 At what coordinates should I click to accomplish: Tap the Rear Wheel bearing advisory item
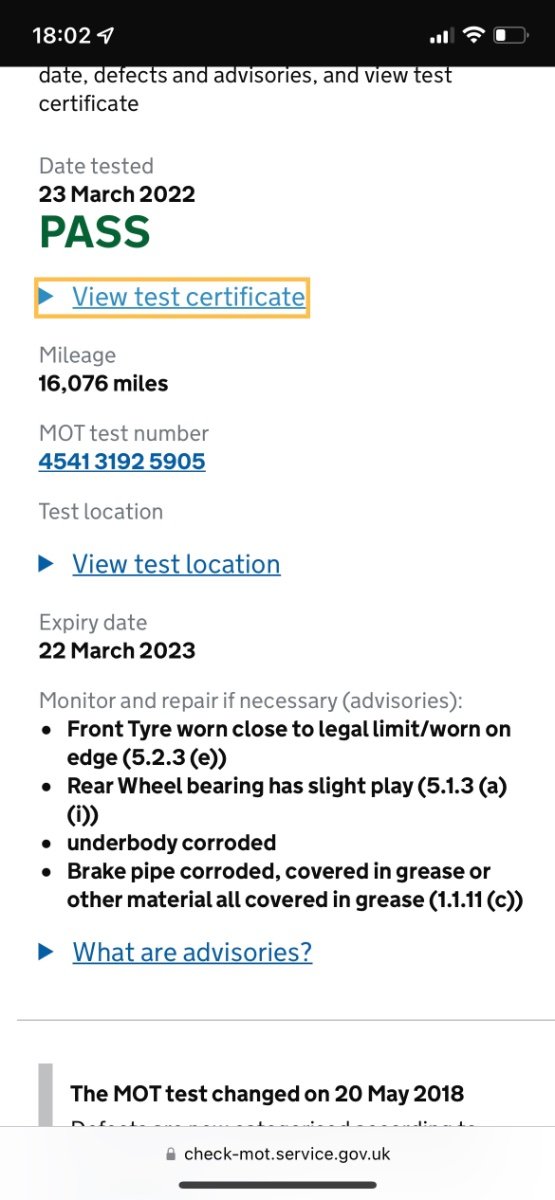tap(287, 800)
